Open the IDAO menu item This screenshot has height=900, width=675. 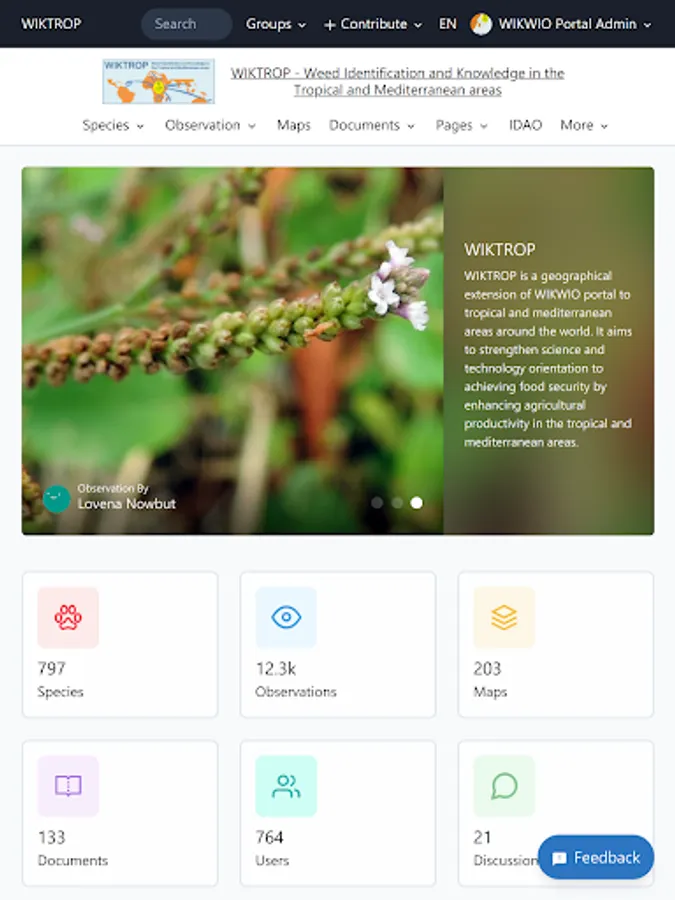[x=525, y=125]
